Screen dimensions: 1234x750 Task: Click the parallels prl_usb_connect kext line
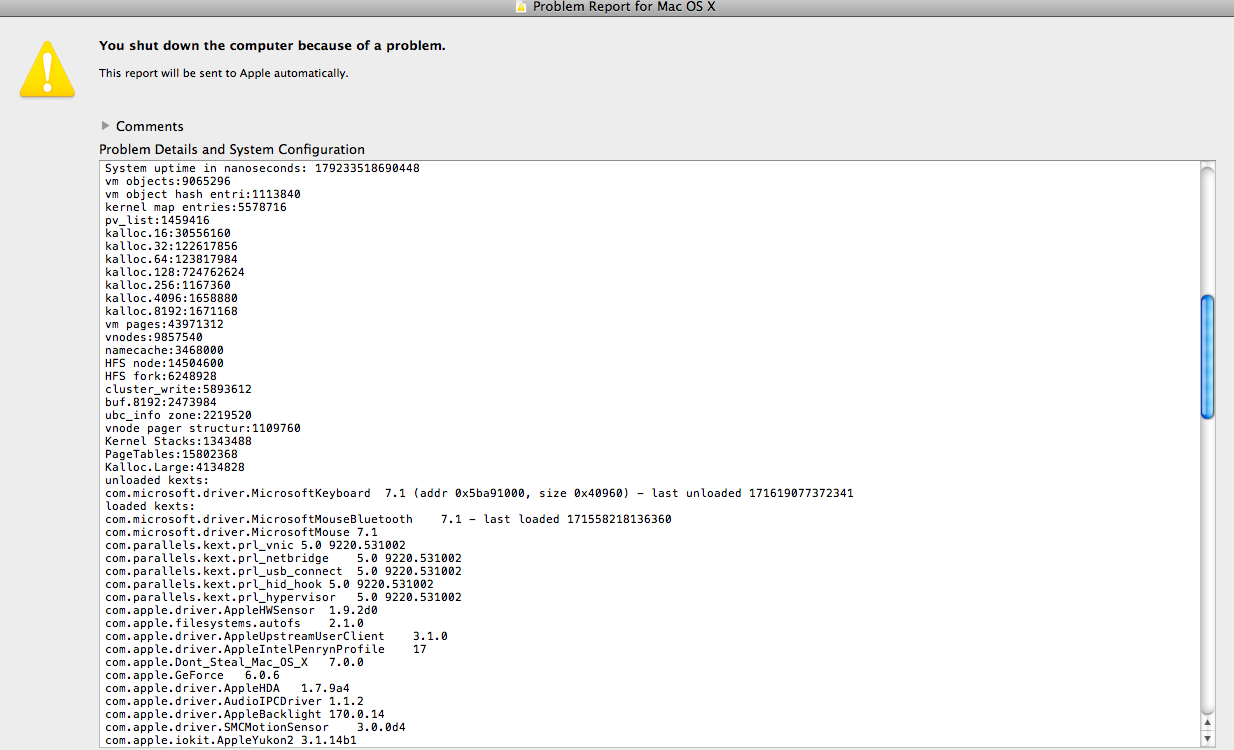[283, 571]
